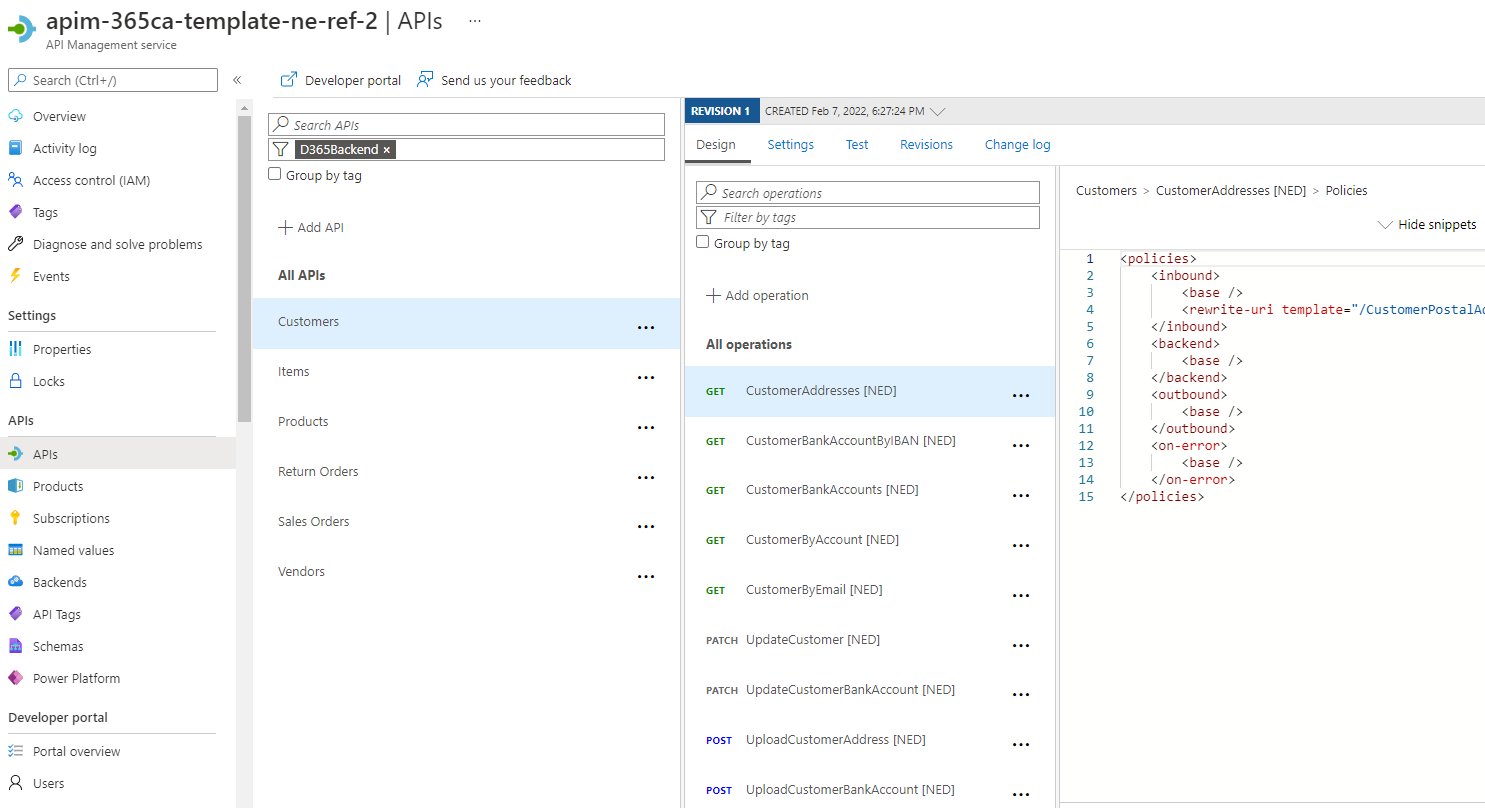The image size is (1485, 808).
Task: Open the ellipsis menu for Items API
Action: tap(646, 378)
